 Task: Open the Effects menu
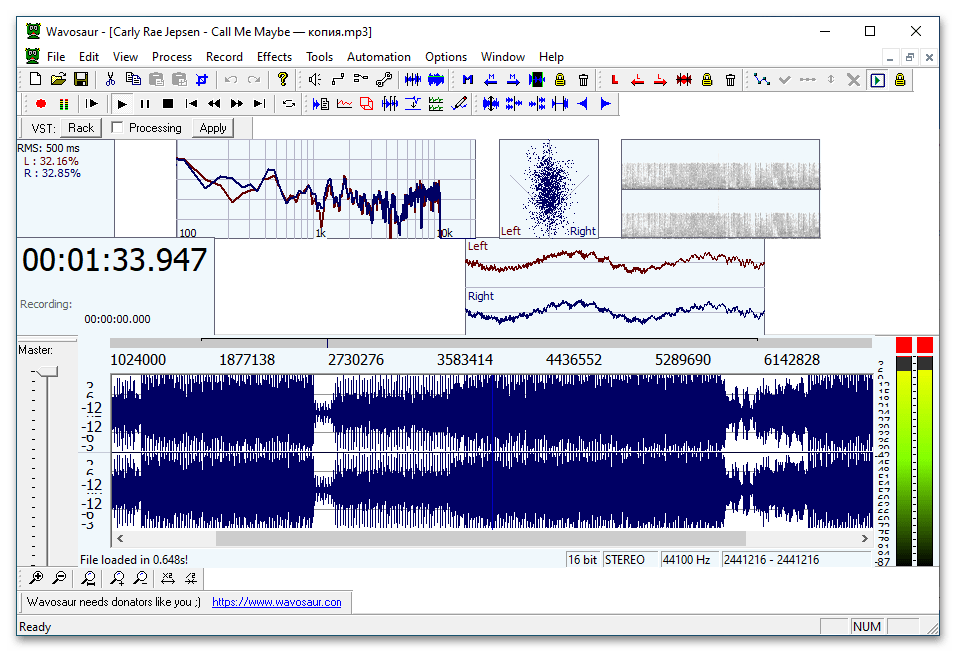[274, 57]
